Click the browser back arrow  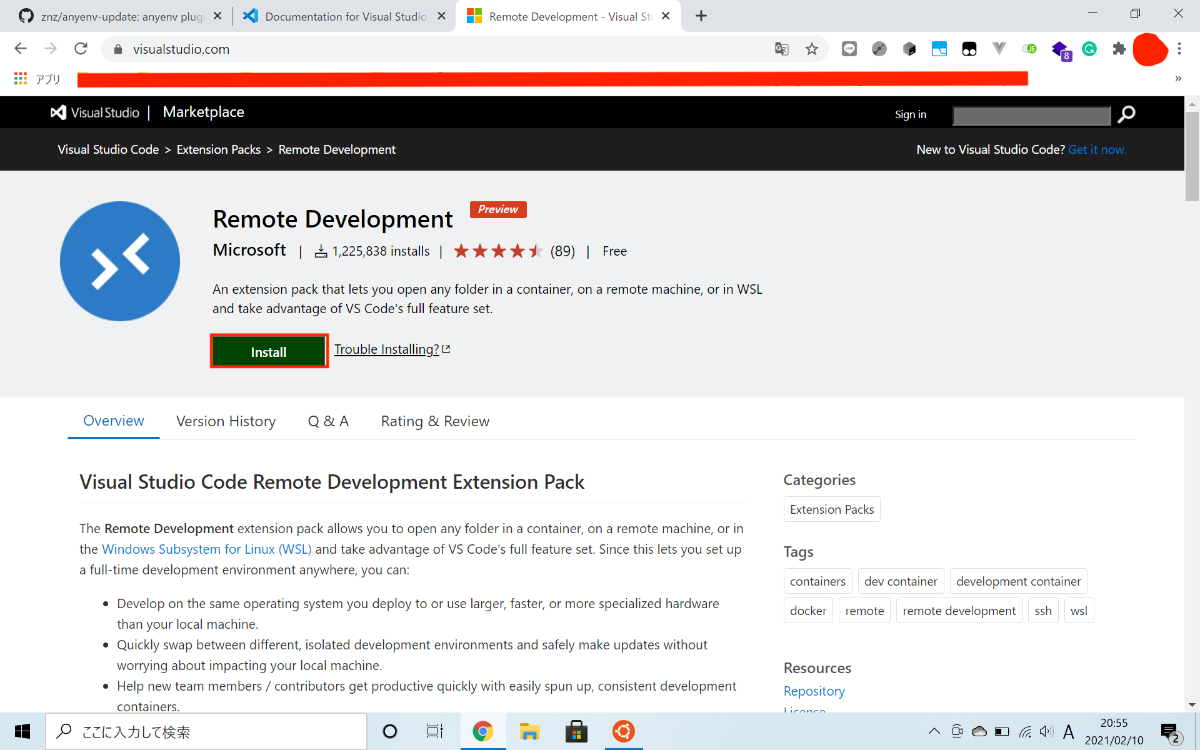(21, 48)
